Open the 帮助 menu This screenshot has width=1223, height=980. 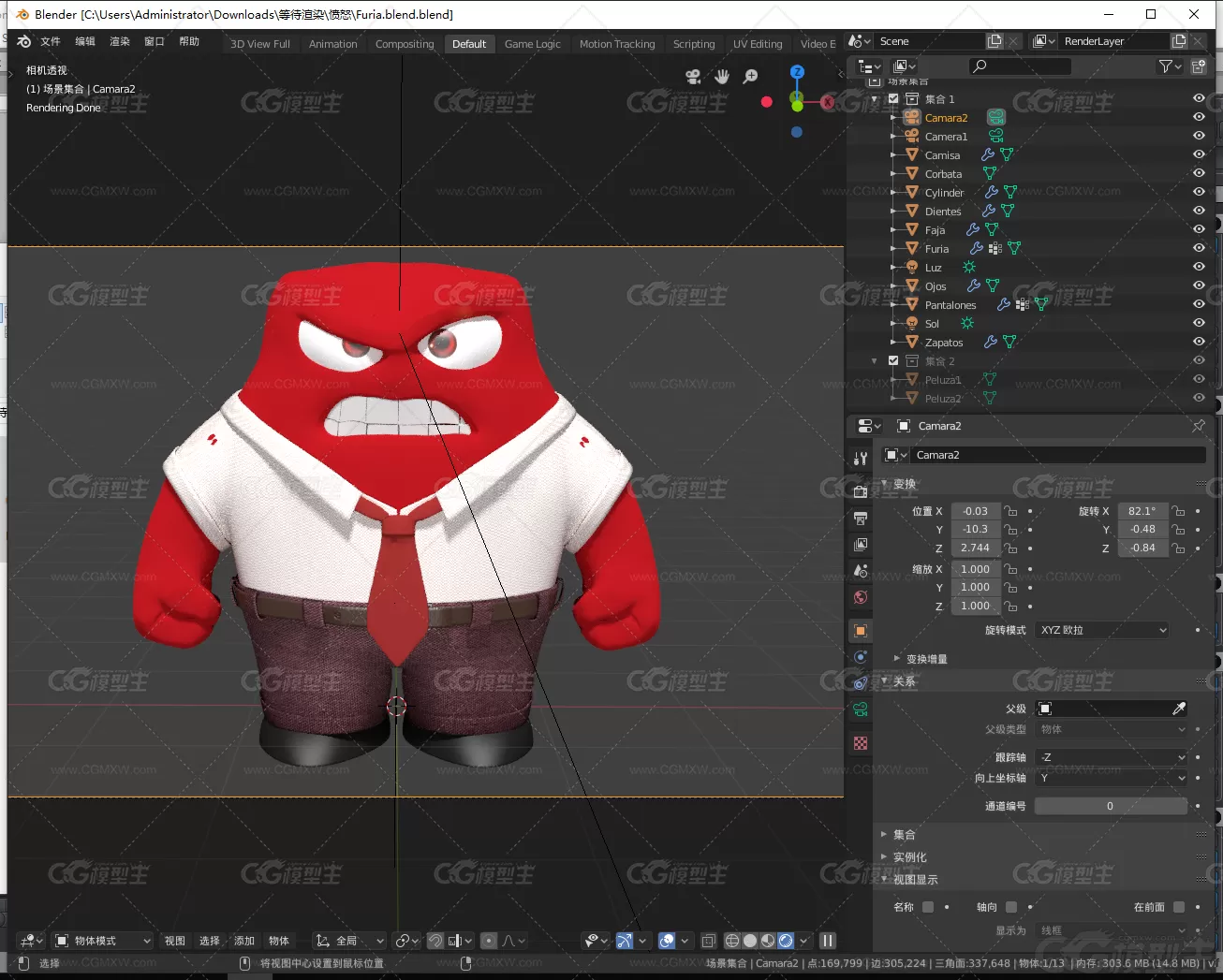tap(189, 41)
